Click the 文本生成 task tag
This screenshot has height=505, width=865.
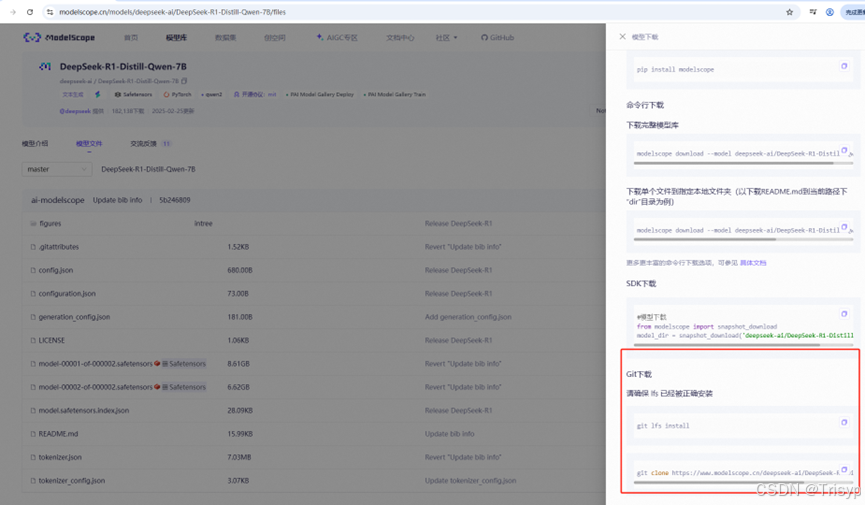[73, 94]
